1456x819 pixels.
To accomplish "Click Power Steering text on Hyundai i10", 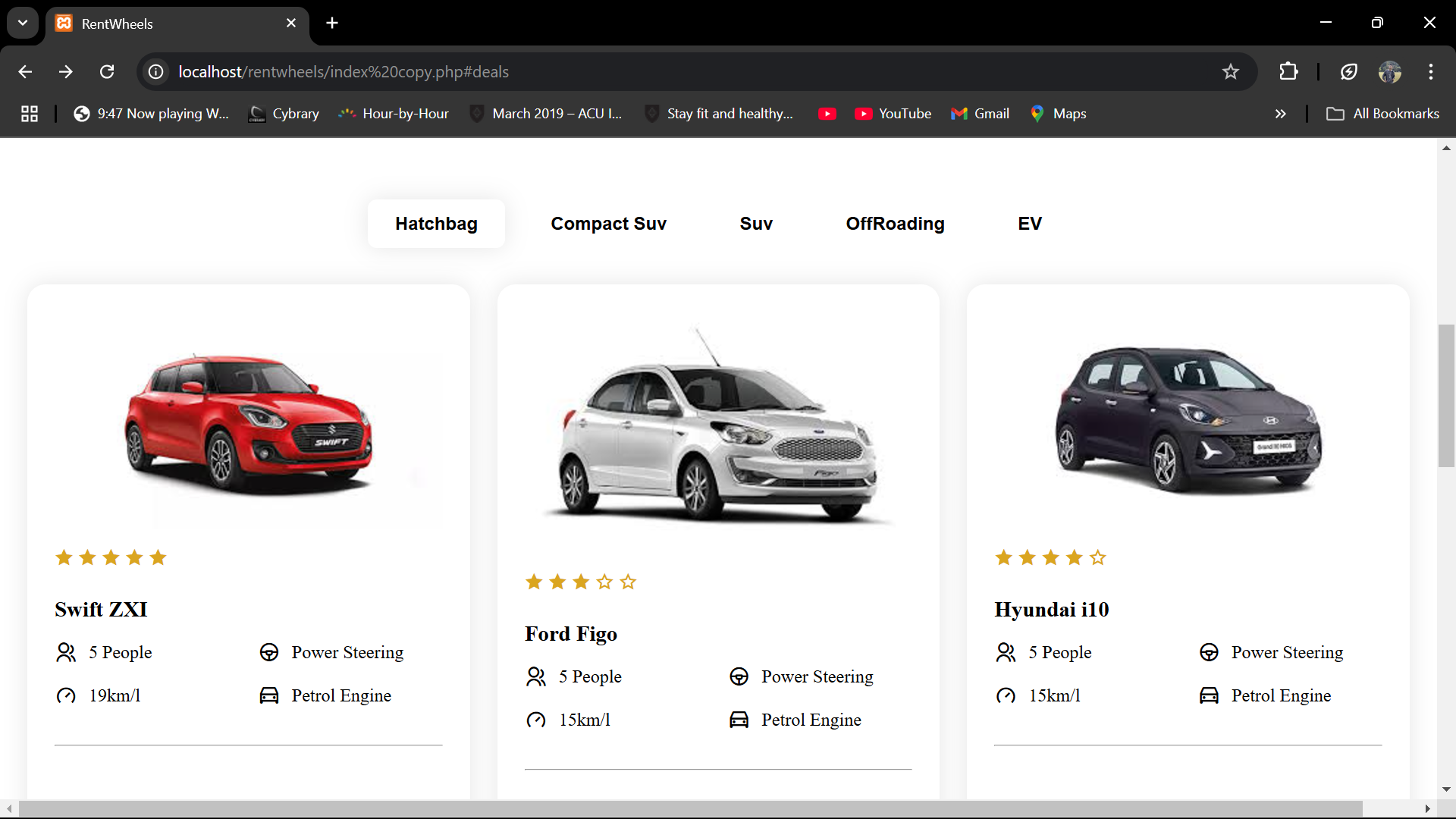I will (1287, 652).
